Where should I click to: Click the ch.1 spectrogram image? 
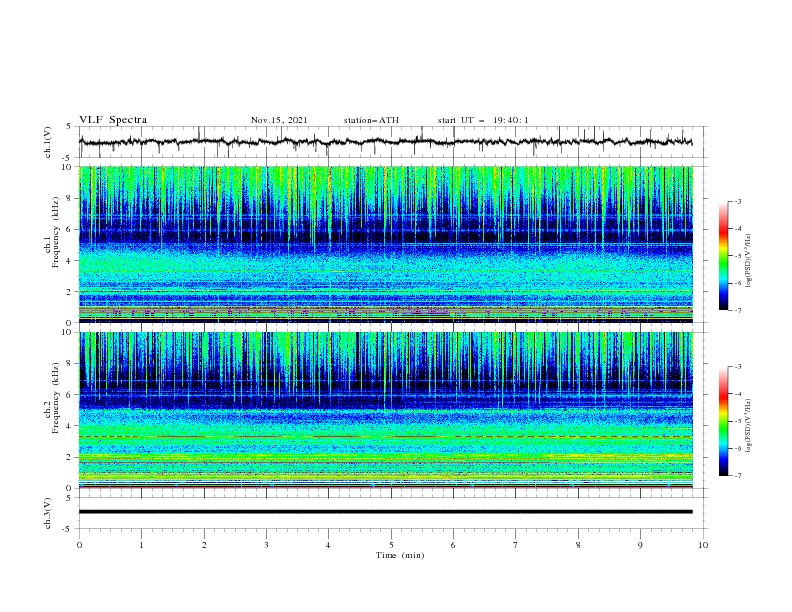[x=385, y=244]
